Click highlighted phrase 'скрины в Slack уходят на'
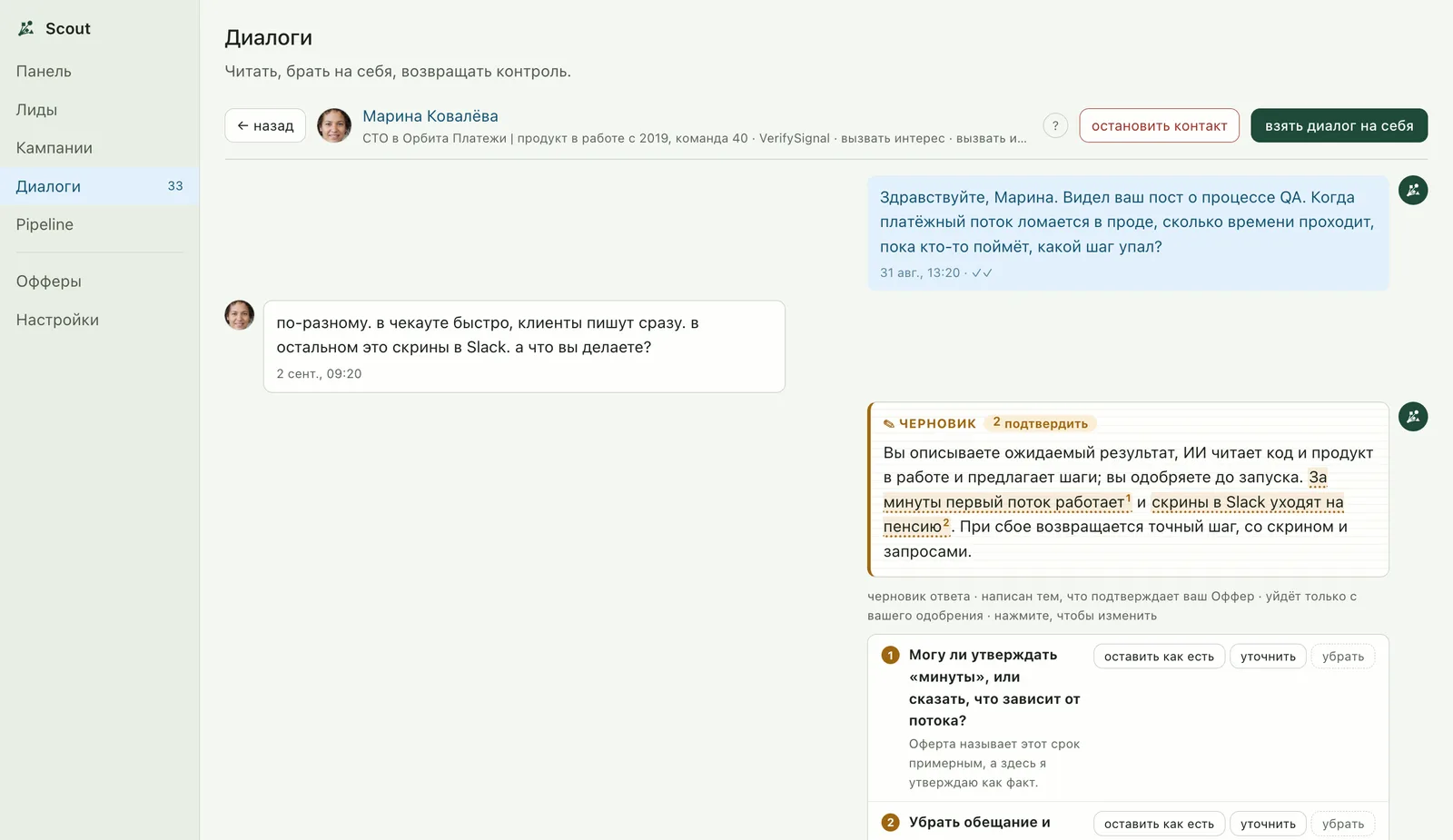 pos(1248,502)
